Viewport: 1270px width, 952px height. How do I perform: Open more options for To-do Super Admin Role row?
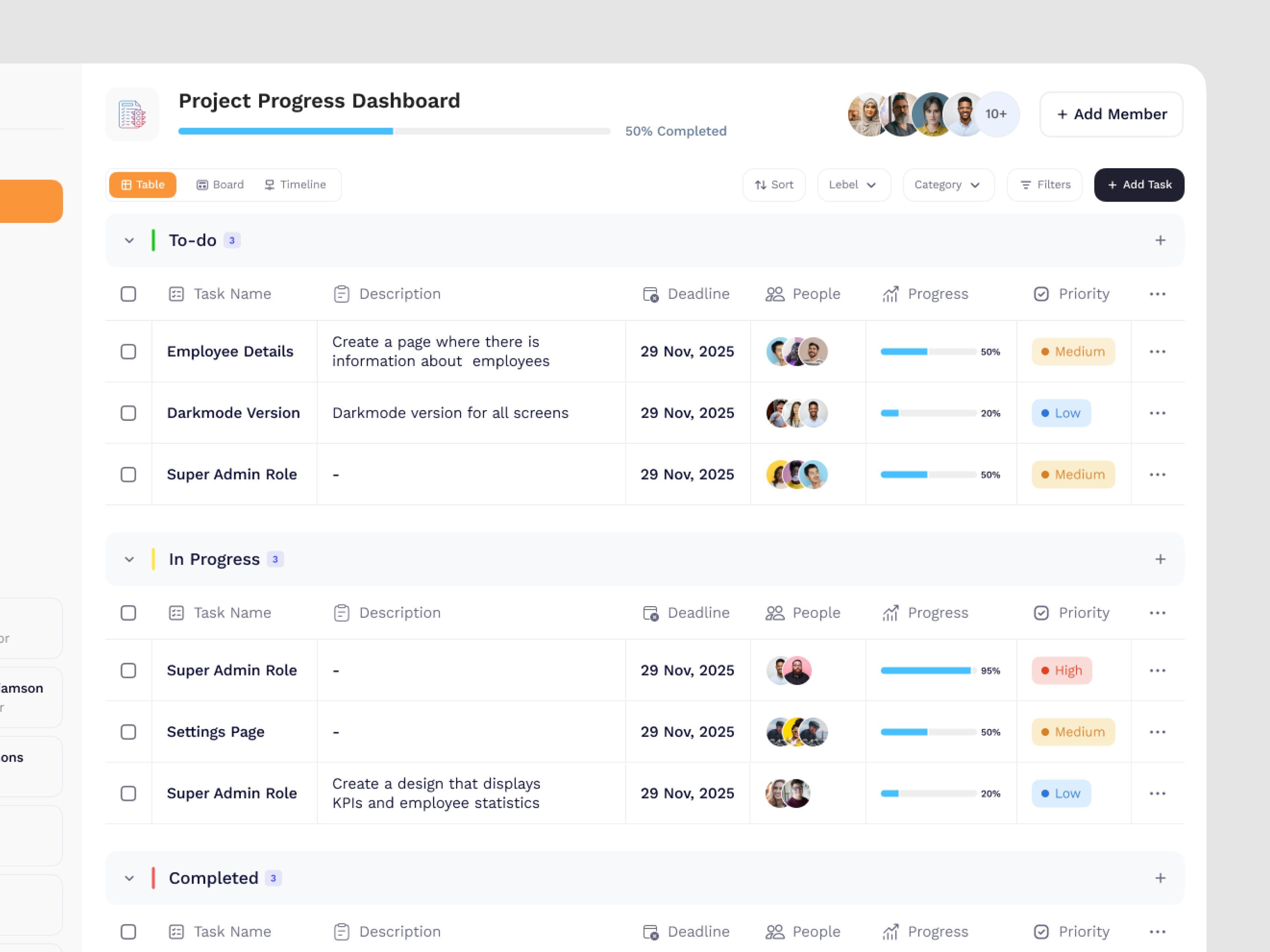pos(1157,474)
